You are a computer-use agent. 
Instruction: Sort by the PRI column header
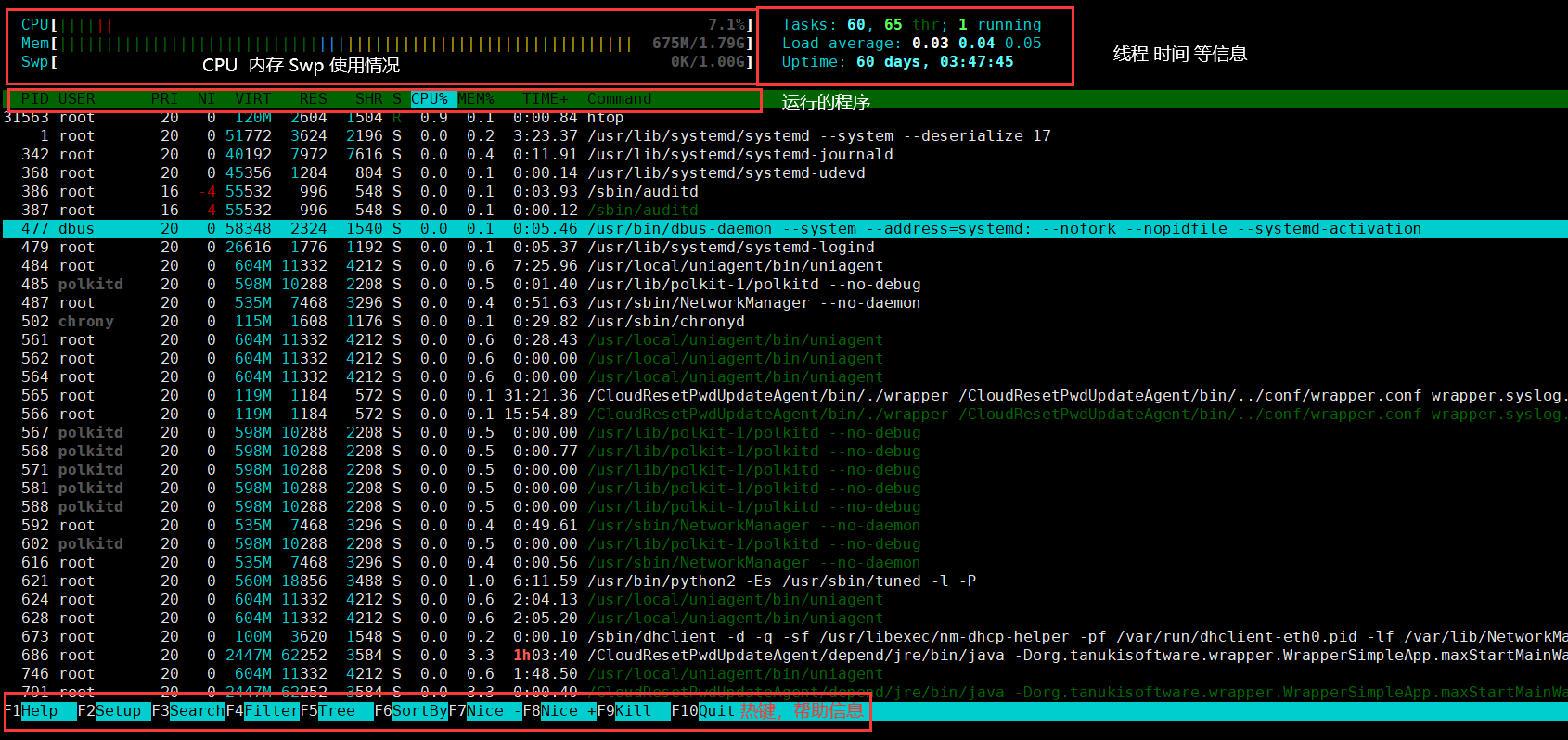tap(165, 99)
